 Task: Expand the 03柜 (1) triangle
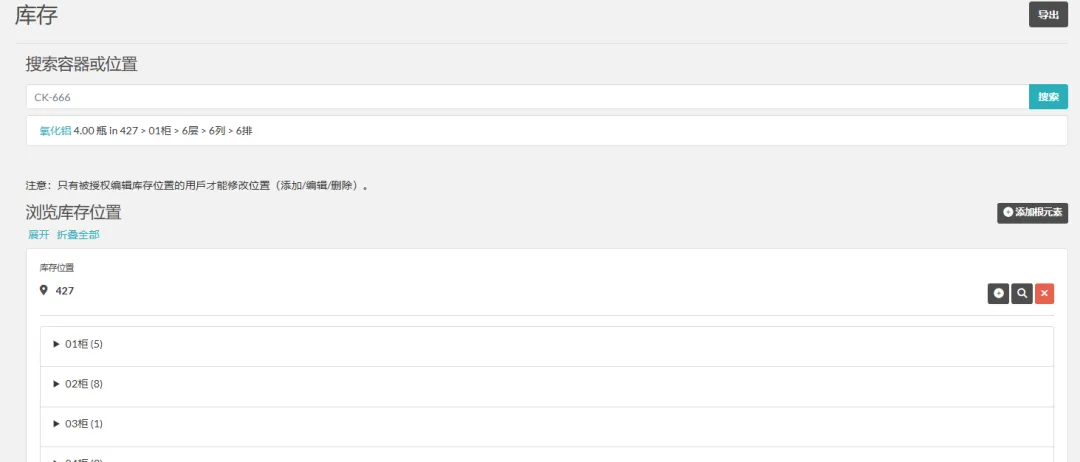coord(57,424)
